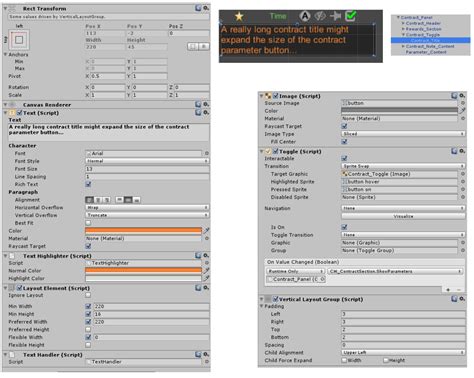Enable the Preferred Height checkbox

point(88,329)
